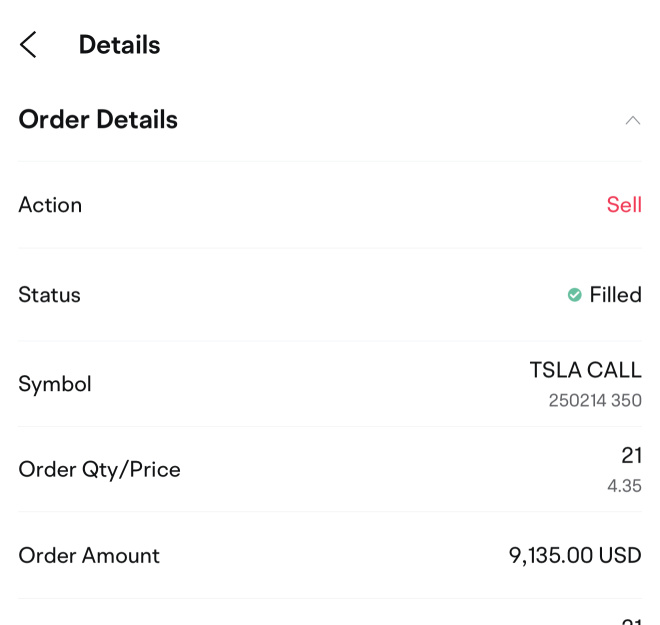Select the Order Amount label
Screen dimensions: 660x625
pos(89,555)
